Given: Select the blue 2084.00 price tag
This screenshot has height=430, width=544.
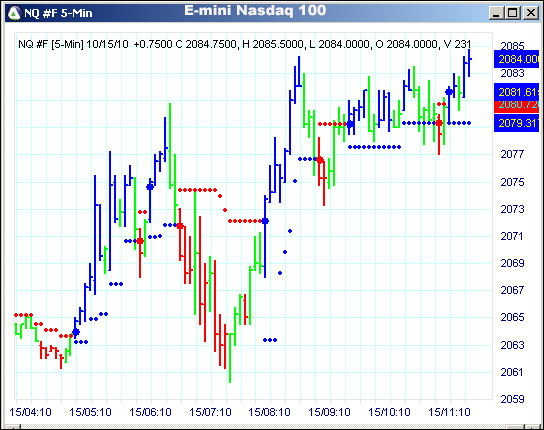Looking at the screenshot, I should [517, 59].
